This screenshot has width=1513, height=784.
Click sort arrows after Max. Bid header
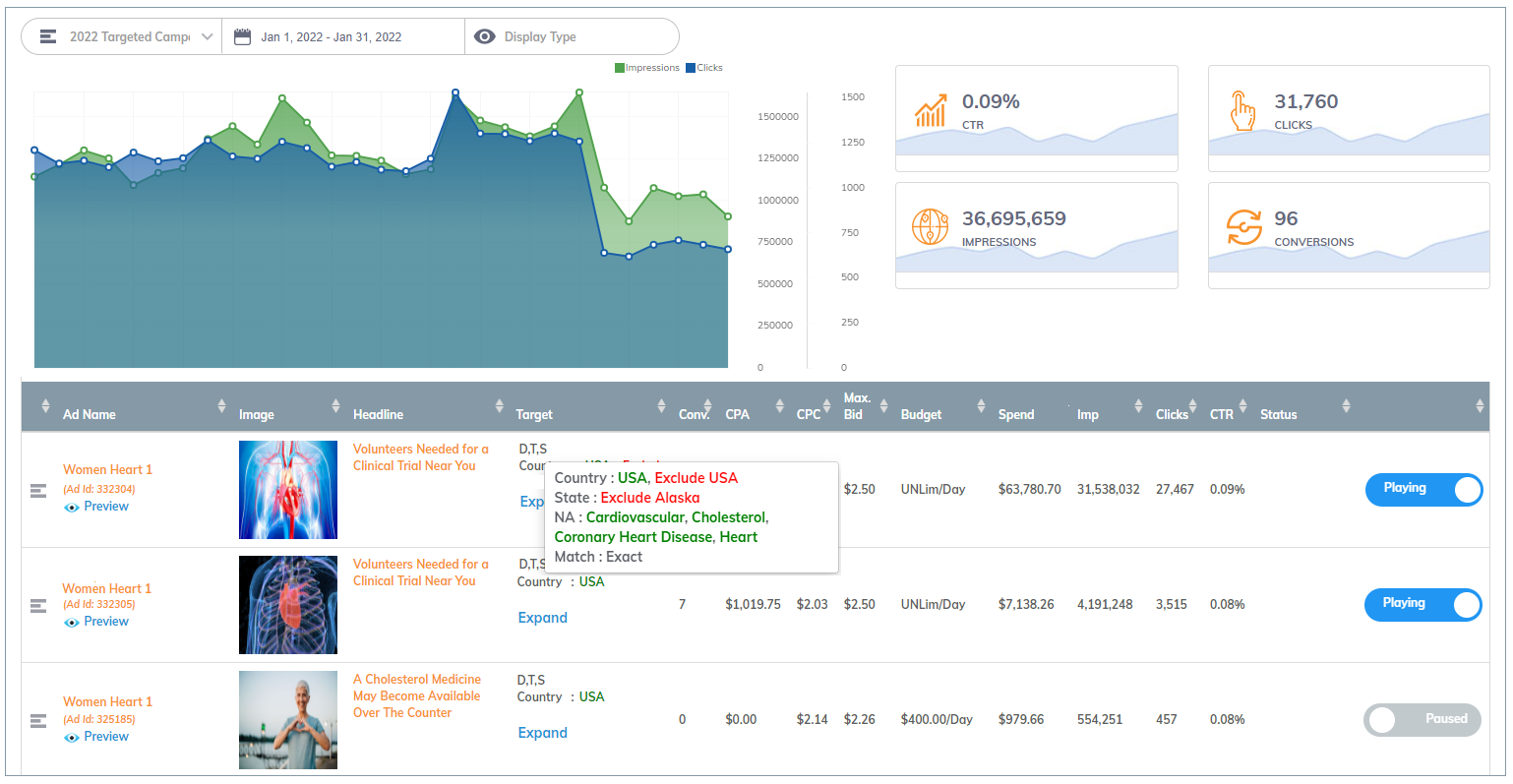[x=883, y=405]
